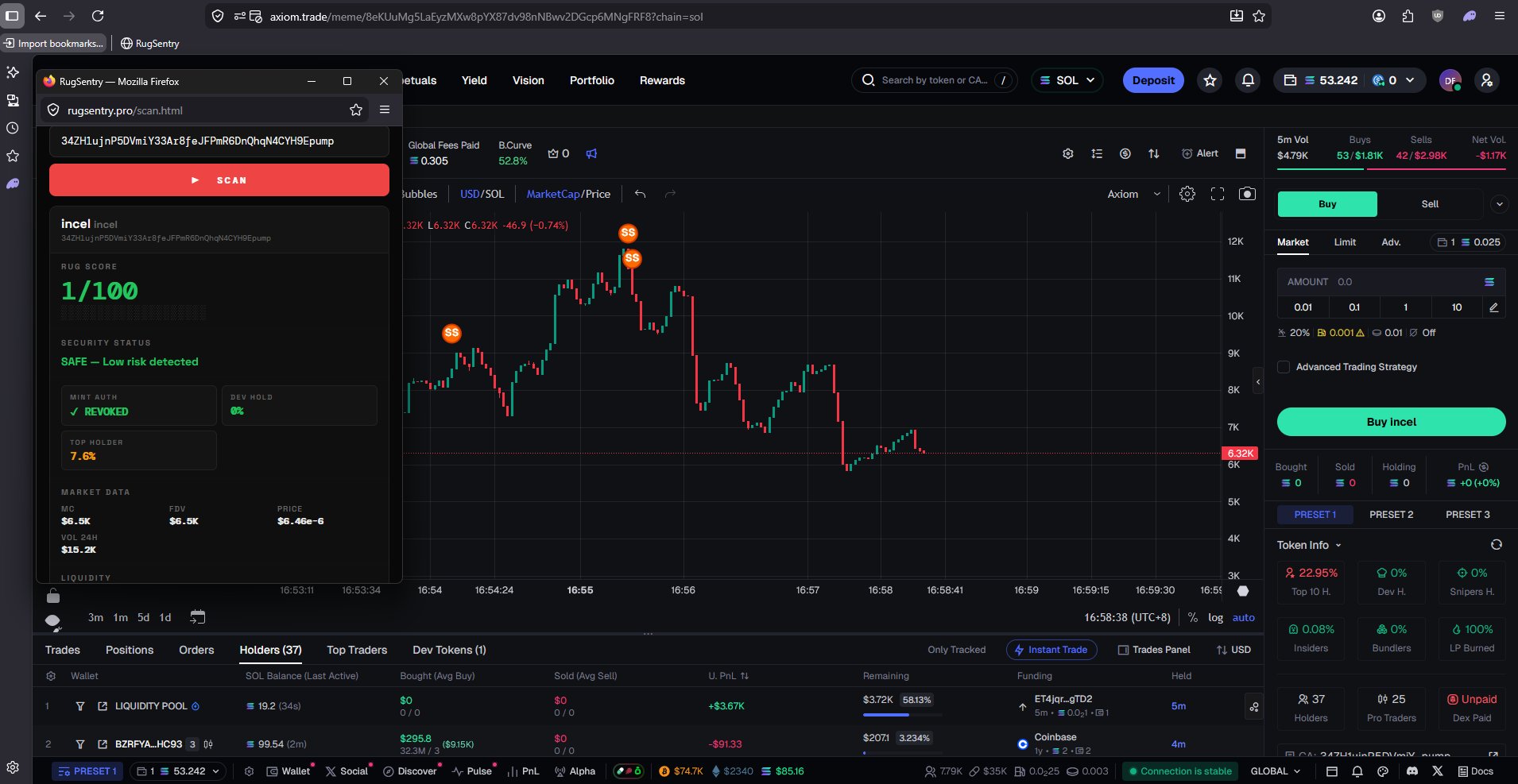Open the Trades Panel
Screen dimensions: 1518x784
coord(1154,650)
